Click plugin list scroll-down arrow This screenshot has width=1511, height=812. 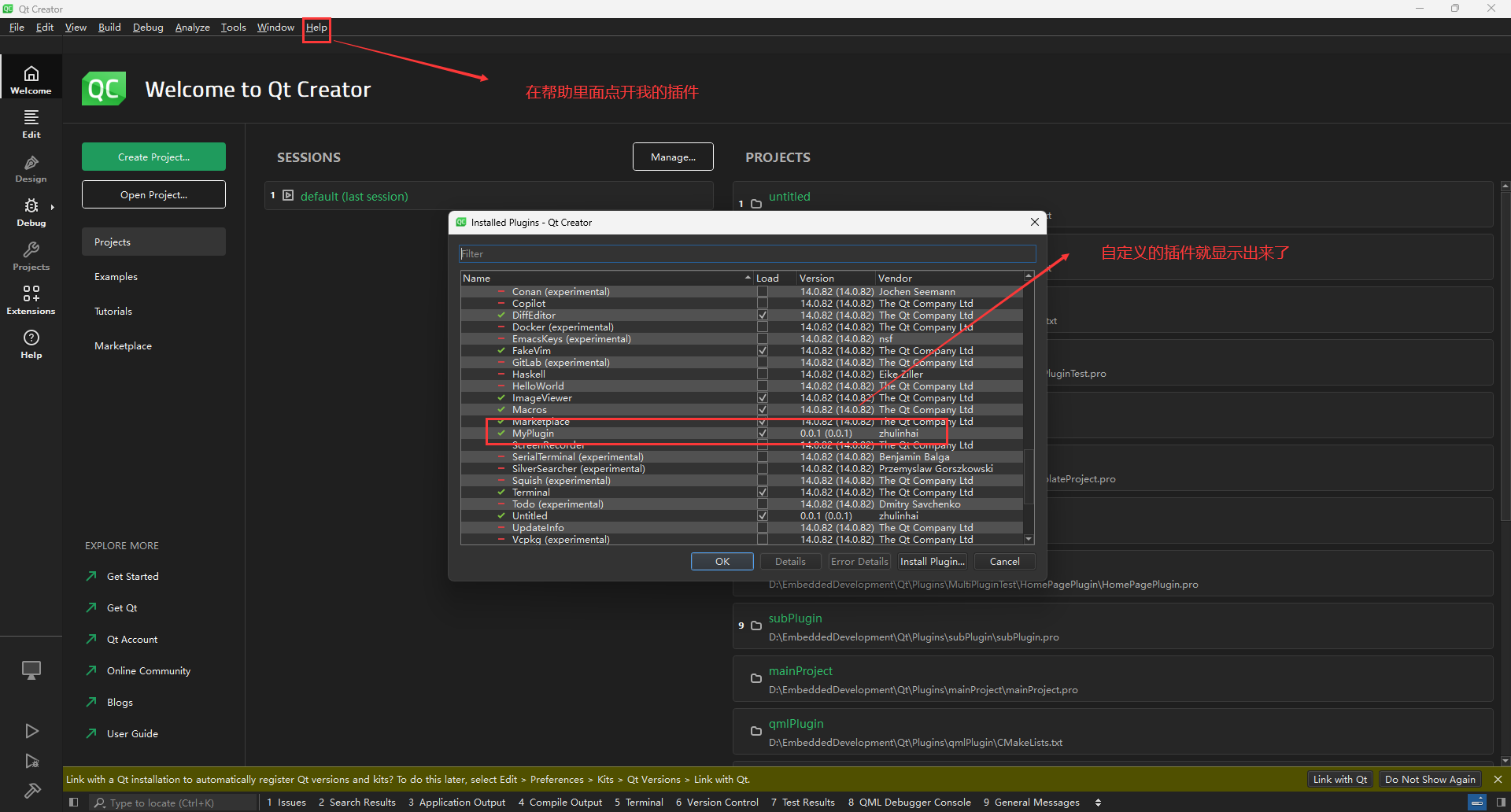[x=1029, y=539]
